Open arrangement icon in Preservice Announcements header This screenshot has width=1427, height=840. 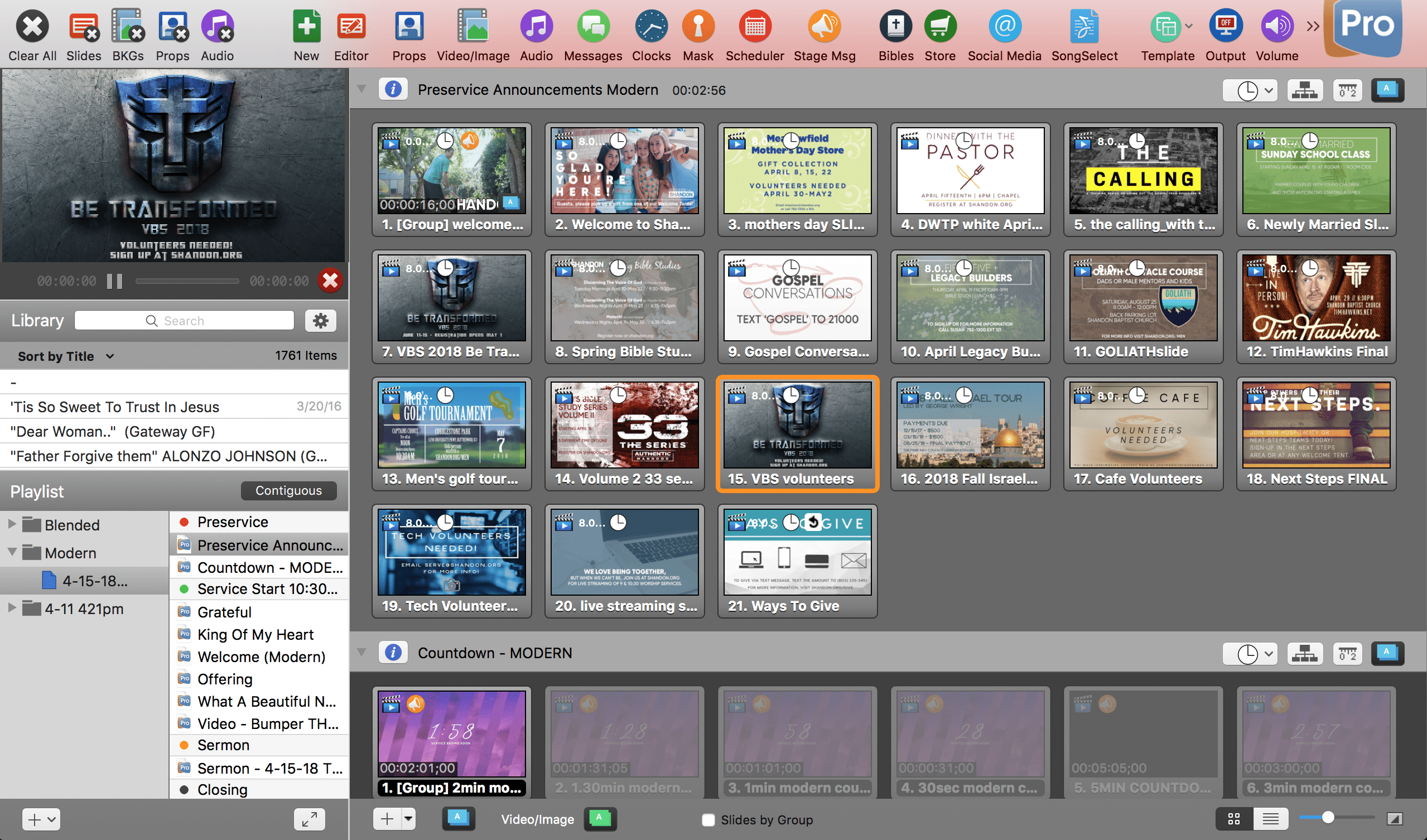[1305, 90]
